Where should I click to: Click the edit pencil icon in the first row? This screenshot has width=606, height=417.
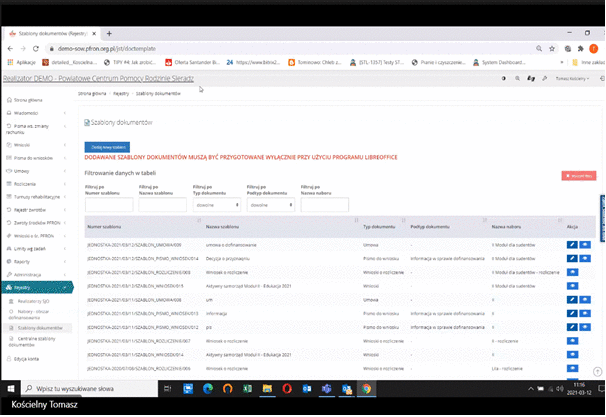572,243
